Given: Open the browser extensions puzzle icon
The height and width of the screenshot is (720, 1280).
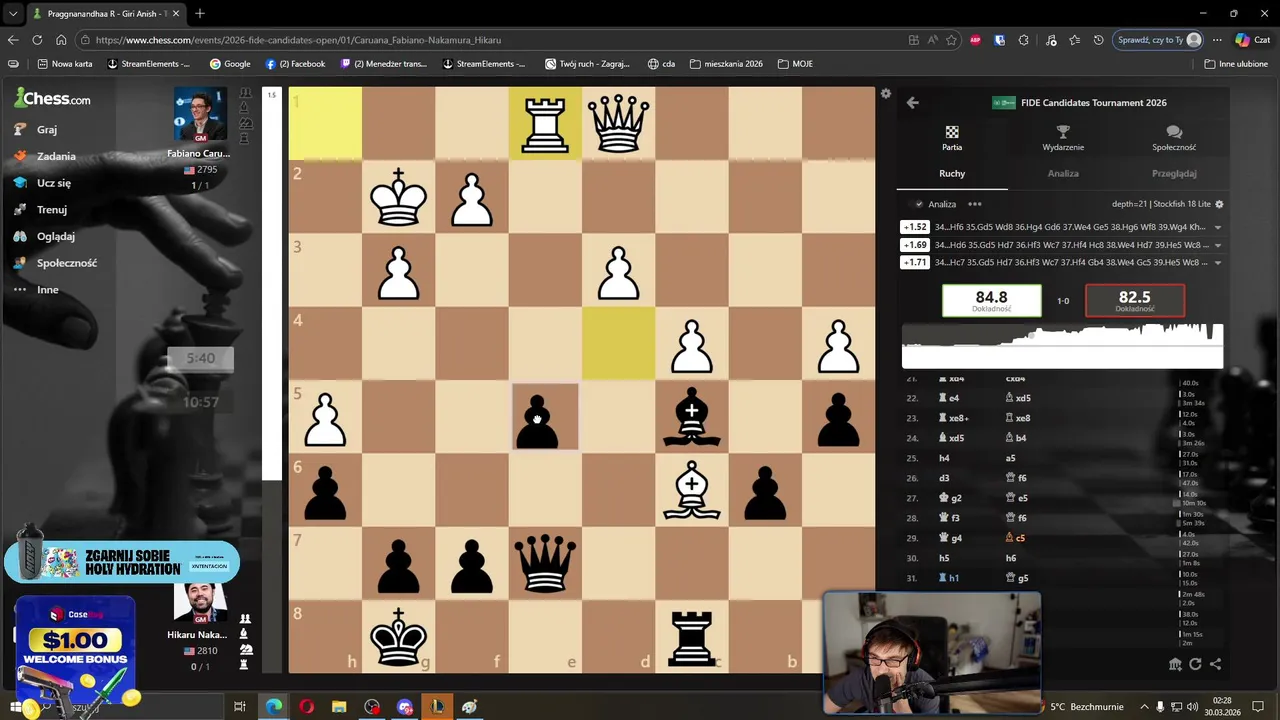Looking at the screenshot, I should coord(1023,40).
